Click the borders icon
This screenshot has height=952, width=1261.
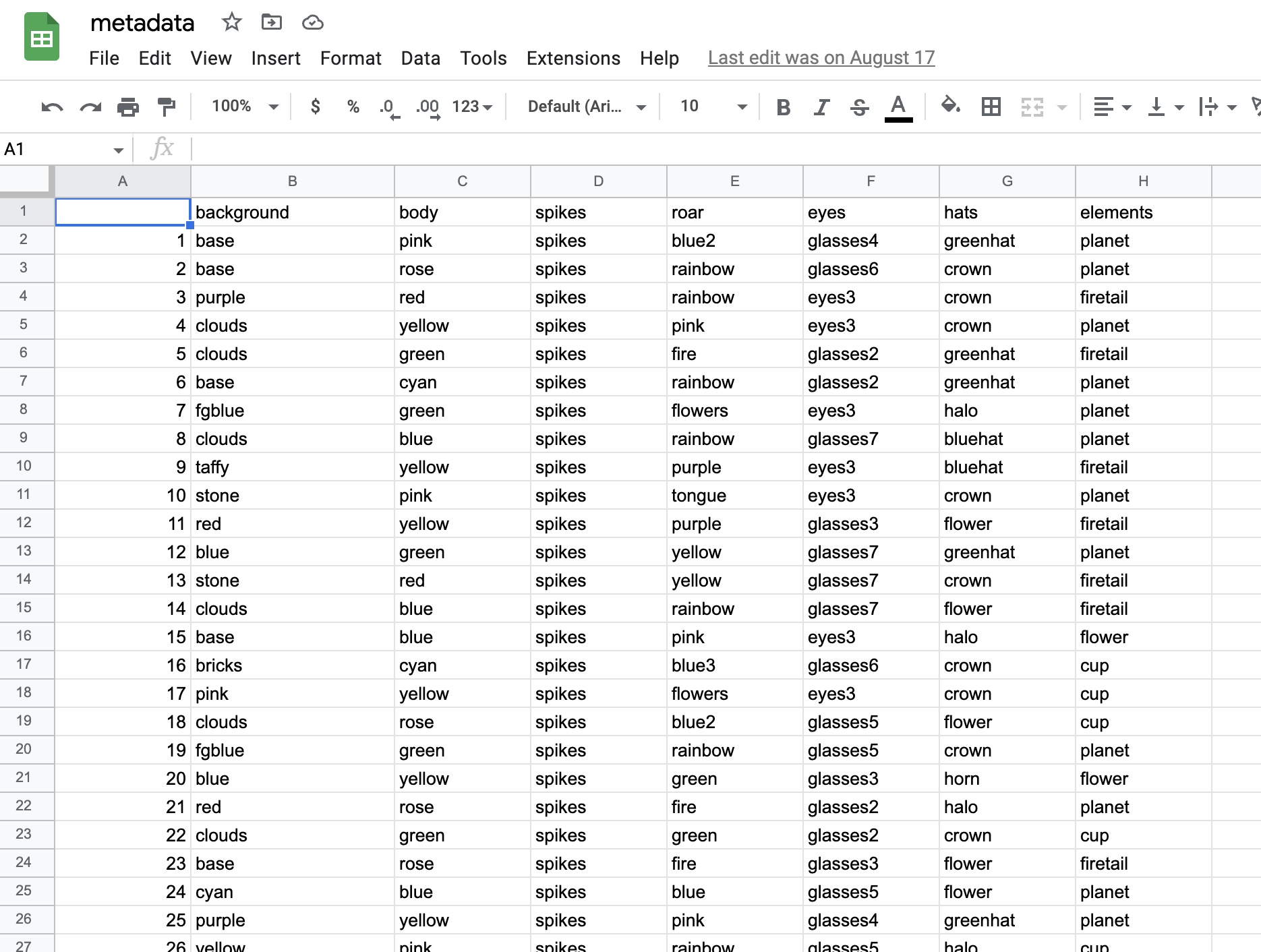pos(991,107)
